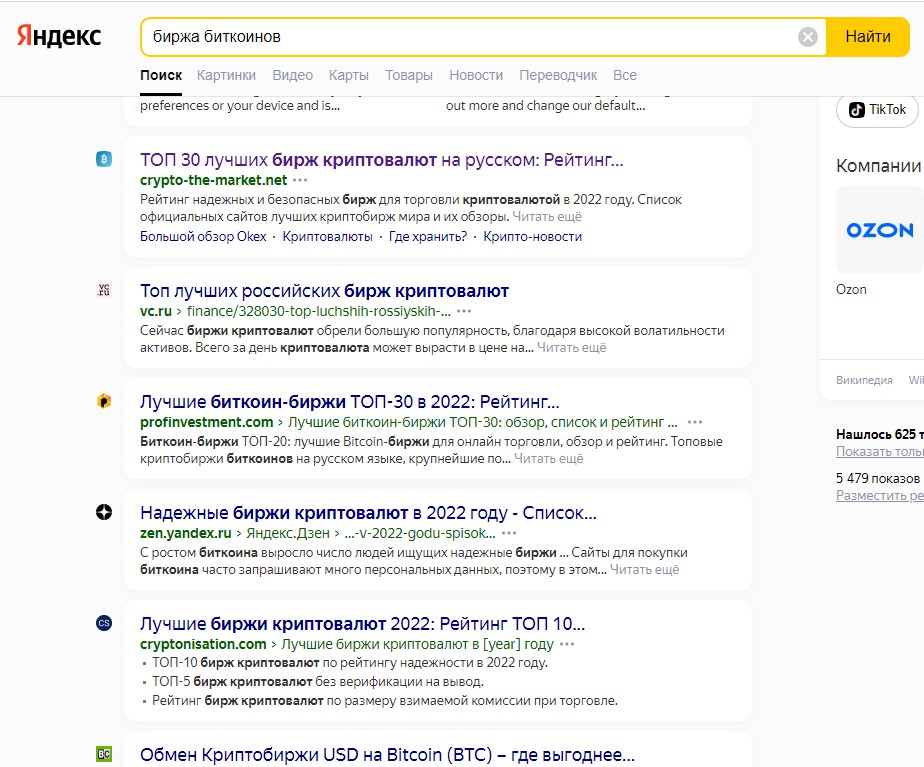Open Топ лучших российских бирж криптовалют result
The height and width of the screenshot is (767, 924).
(x=324, y=290)
